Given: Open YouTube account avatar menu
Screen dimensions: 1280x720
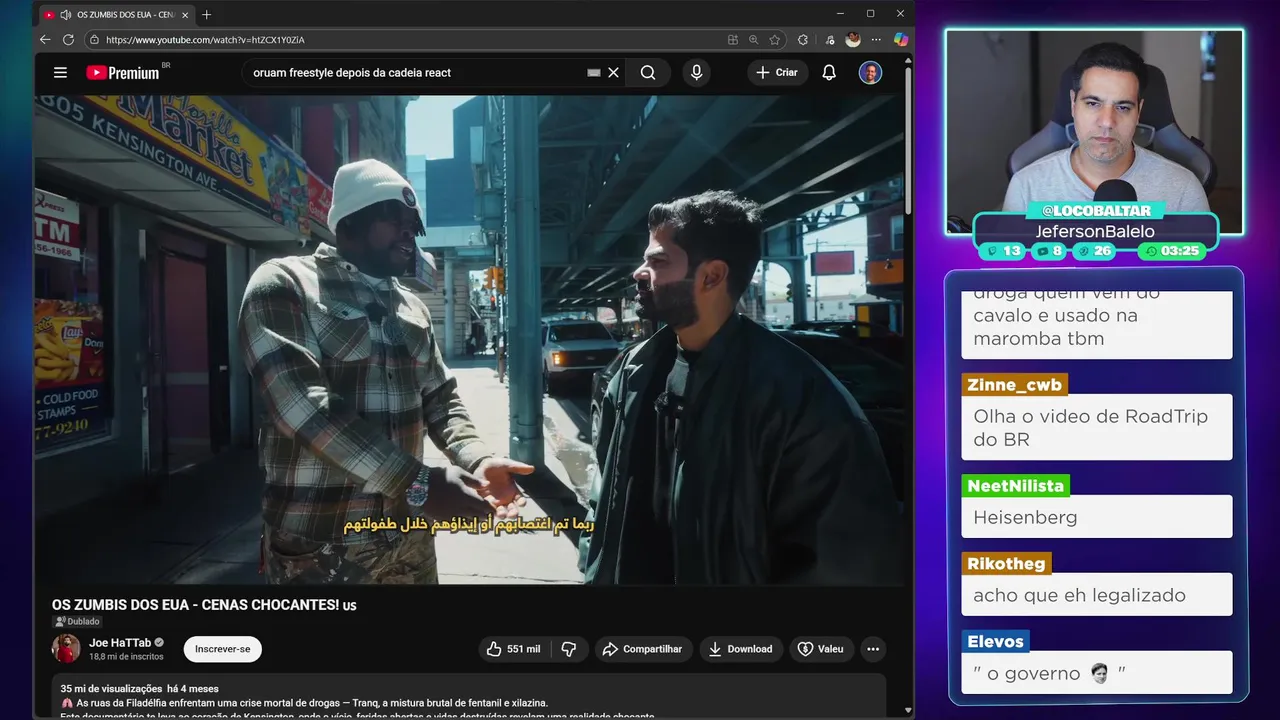Looking at the screenshot, I should (x=871, y=73).
